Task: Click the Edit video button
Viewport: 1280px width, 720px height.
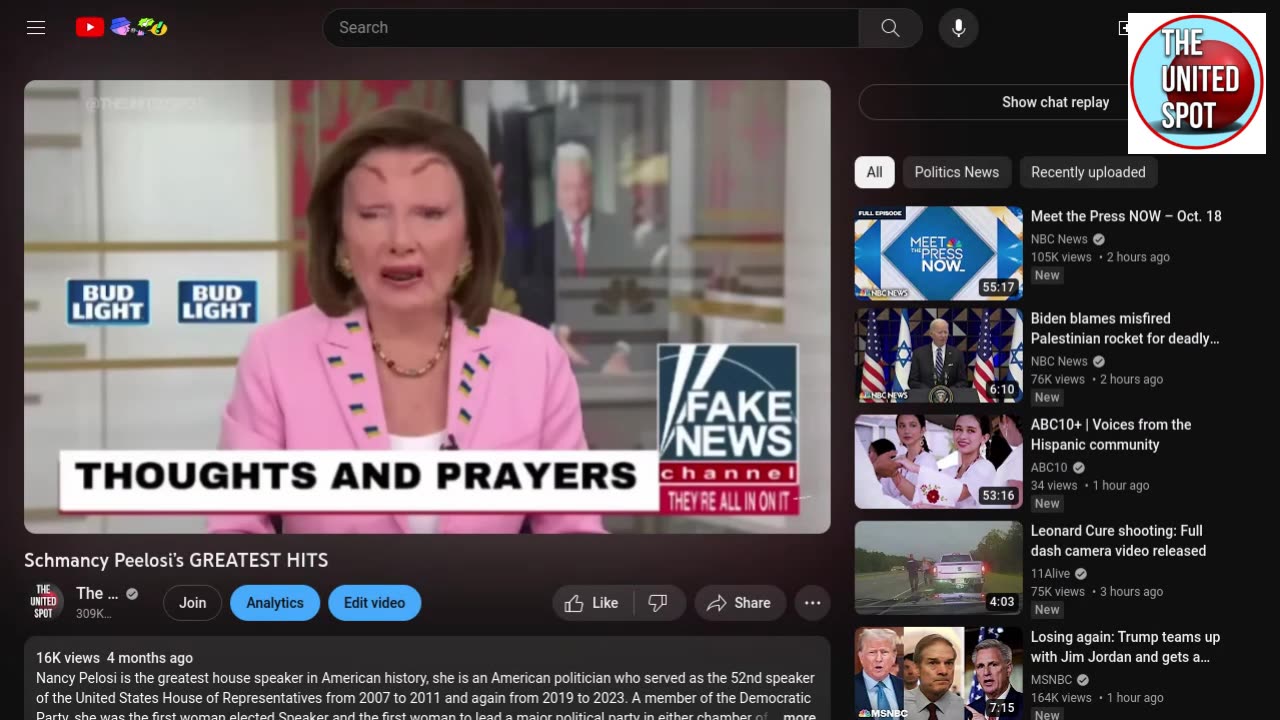Action: point(374,603)
